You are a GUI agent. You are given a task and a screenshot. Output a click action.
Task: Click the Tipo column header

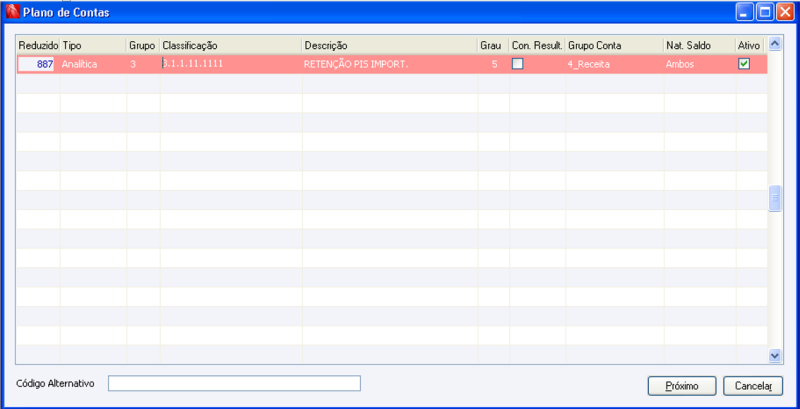(x=93, y=45)
